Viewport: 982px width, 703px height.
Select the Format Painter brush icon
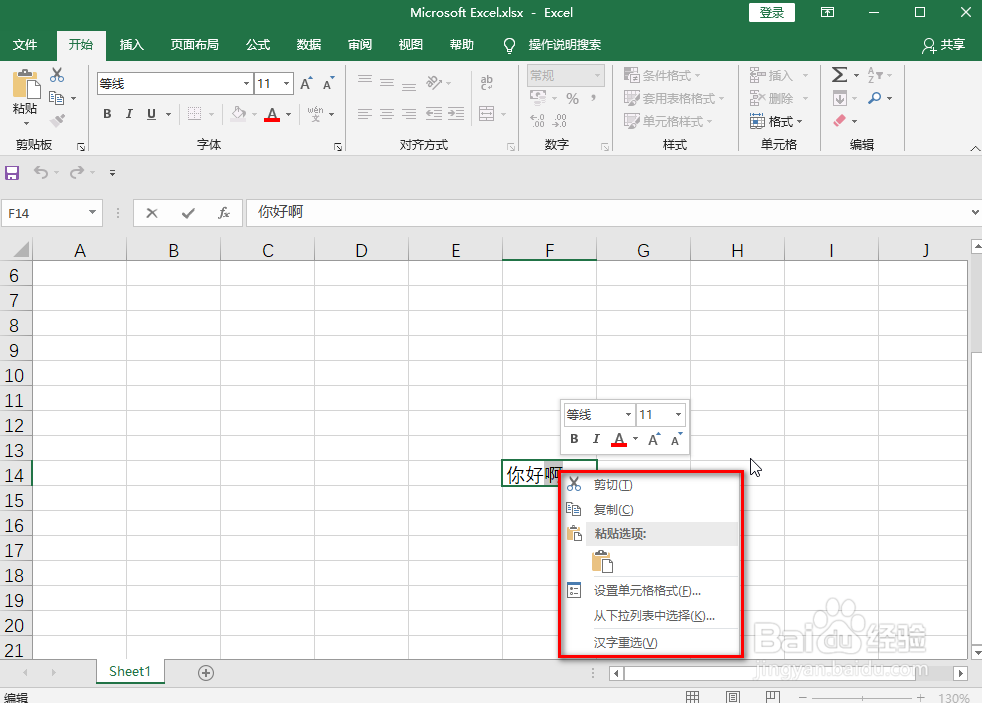(x=58, y=120)
